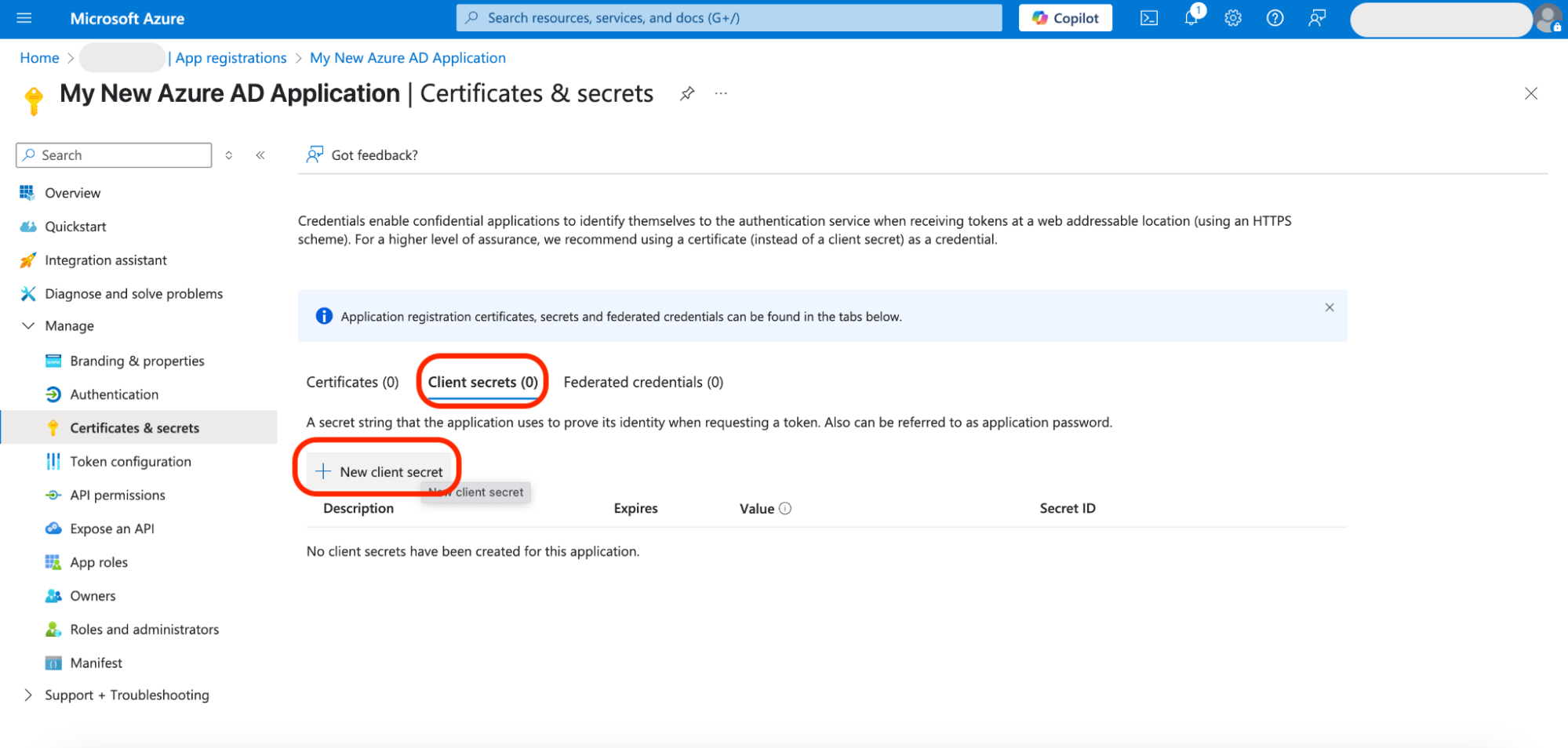Switch to the Client secrets (0) tab
Image resolution: width=1568 pixels, height=748 pixels.
point(483,382)
